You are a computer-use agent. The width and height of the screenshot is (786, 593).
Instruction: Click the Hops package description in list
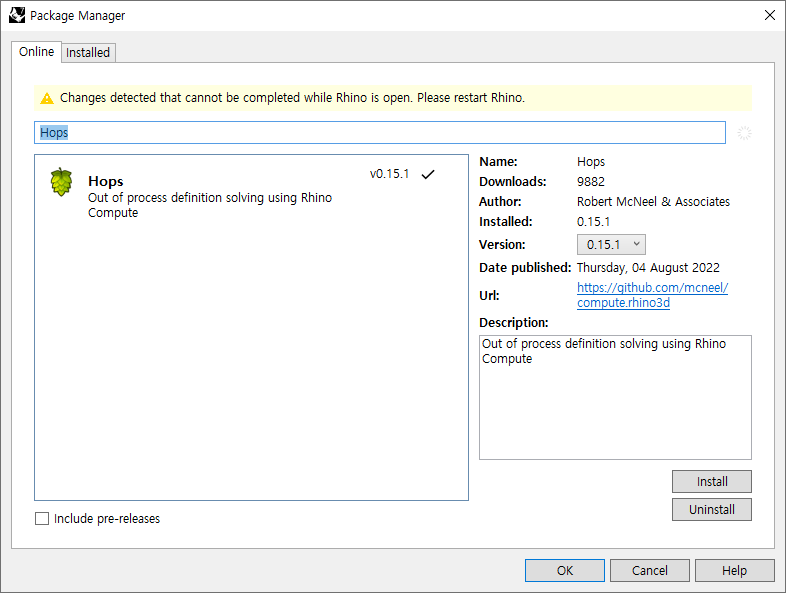[x=210, y=205]
